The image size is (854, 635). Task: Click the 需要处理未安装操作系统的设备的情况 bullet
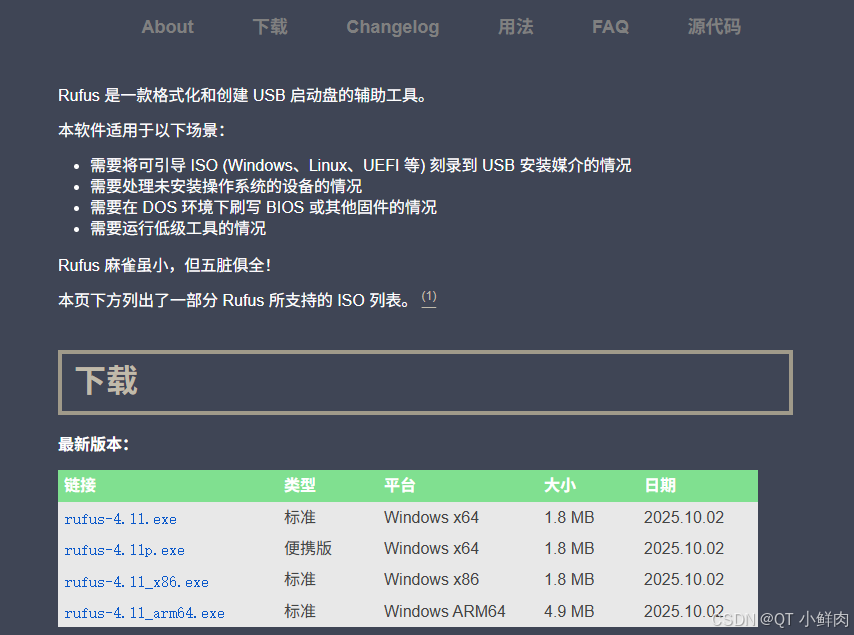pyautogui.click(x=226, y=186)
